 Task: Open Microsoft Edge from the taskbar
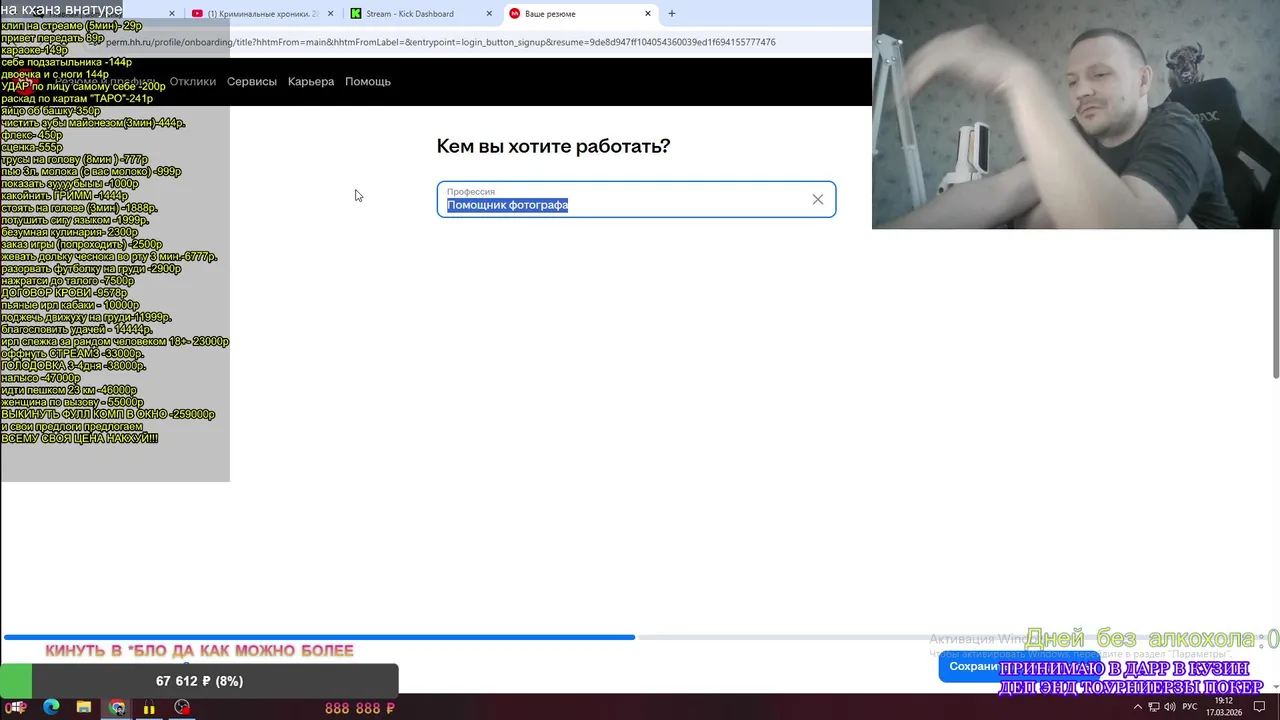(51, 707)
